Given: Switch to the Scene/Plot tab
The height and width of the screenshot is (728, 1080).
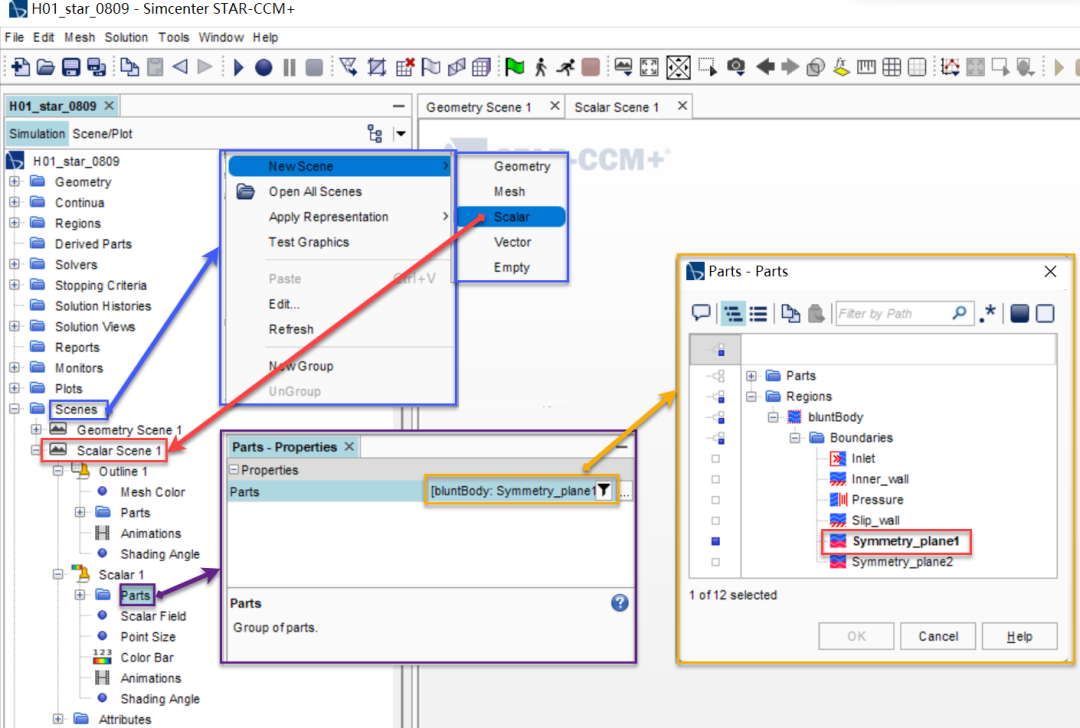Looking at the screenshot, I should coord(102,134).
